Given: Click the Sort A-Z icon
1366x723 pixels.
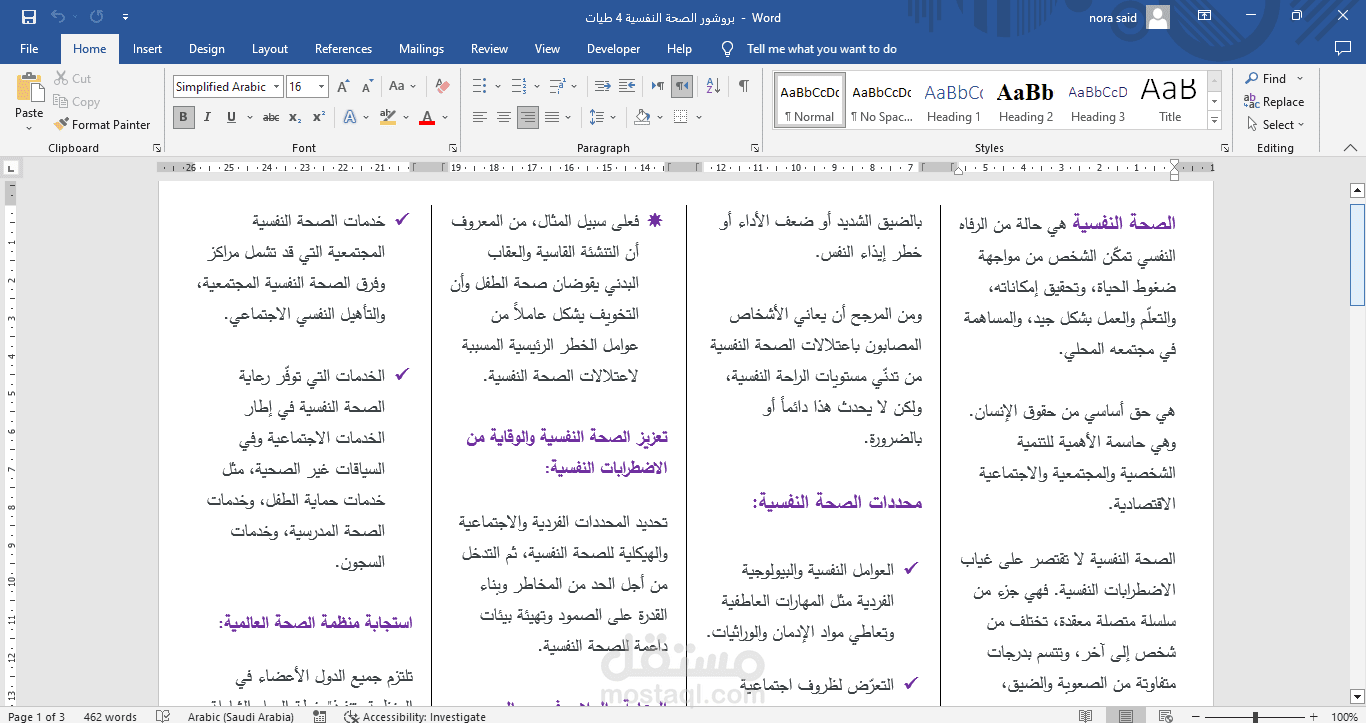Looking at the screenshot, I should pos(714,87).
